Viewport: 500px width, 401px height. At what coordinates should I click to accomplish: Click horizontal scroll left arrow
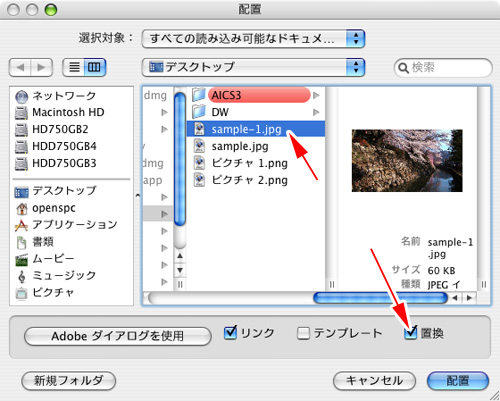pos(455,298)
